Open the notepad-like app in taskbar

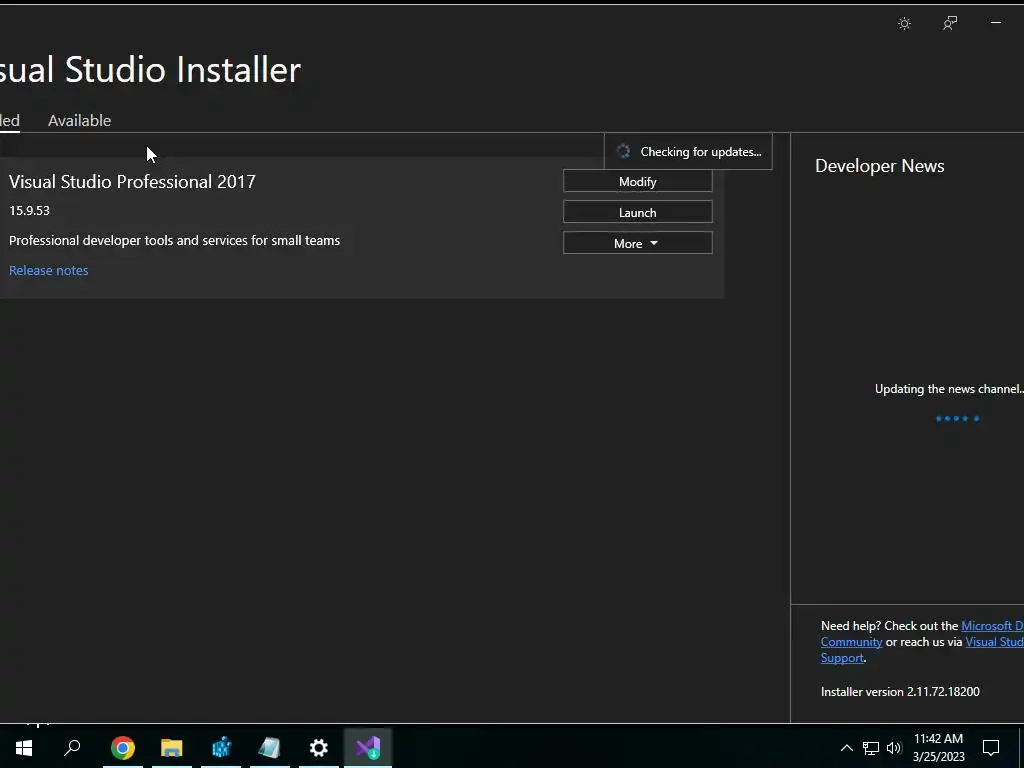(270, 747)
